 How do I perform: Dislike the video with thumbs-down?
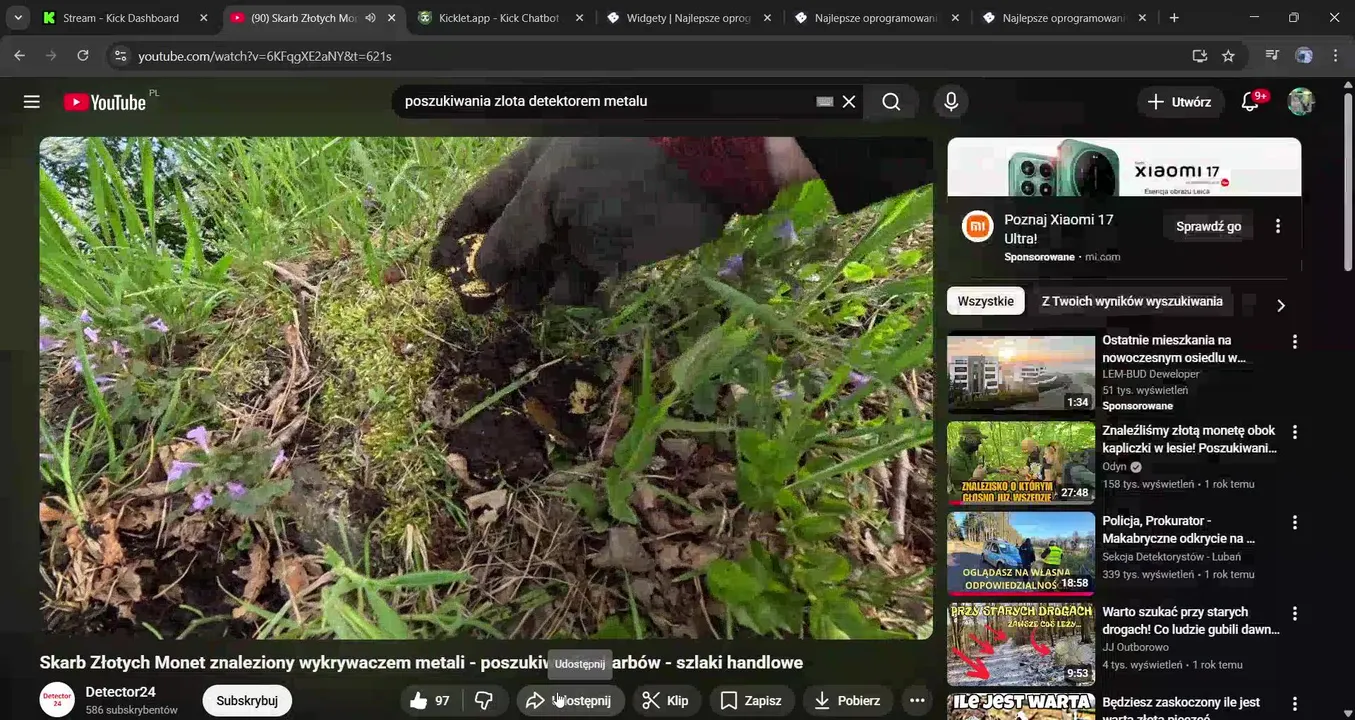pos(484,701)
